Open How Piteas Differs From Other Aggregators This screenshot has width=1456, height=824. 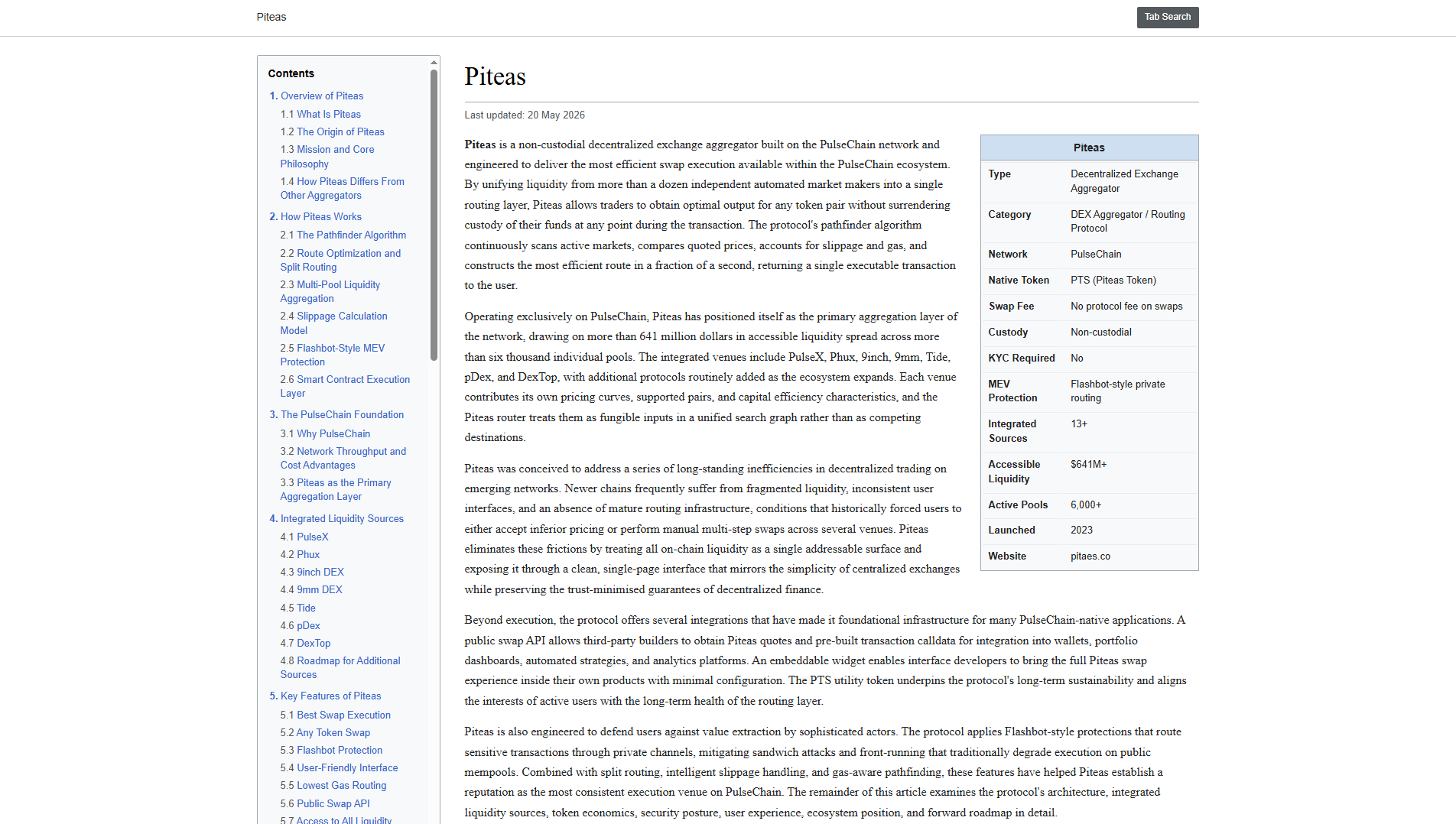(342, 188)
